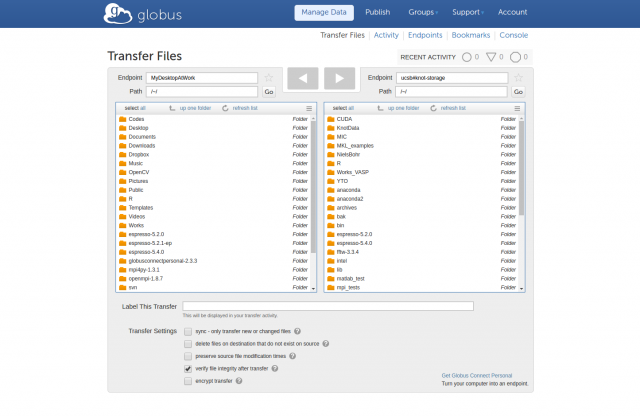Viewport: 640px width, 416px height.
Task: Open the Support dropdown menu
Action: [468, 12]
